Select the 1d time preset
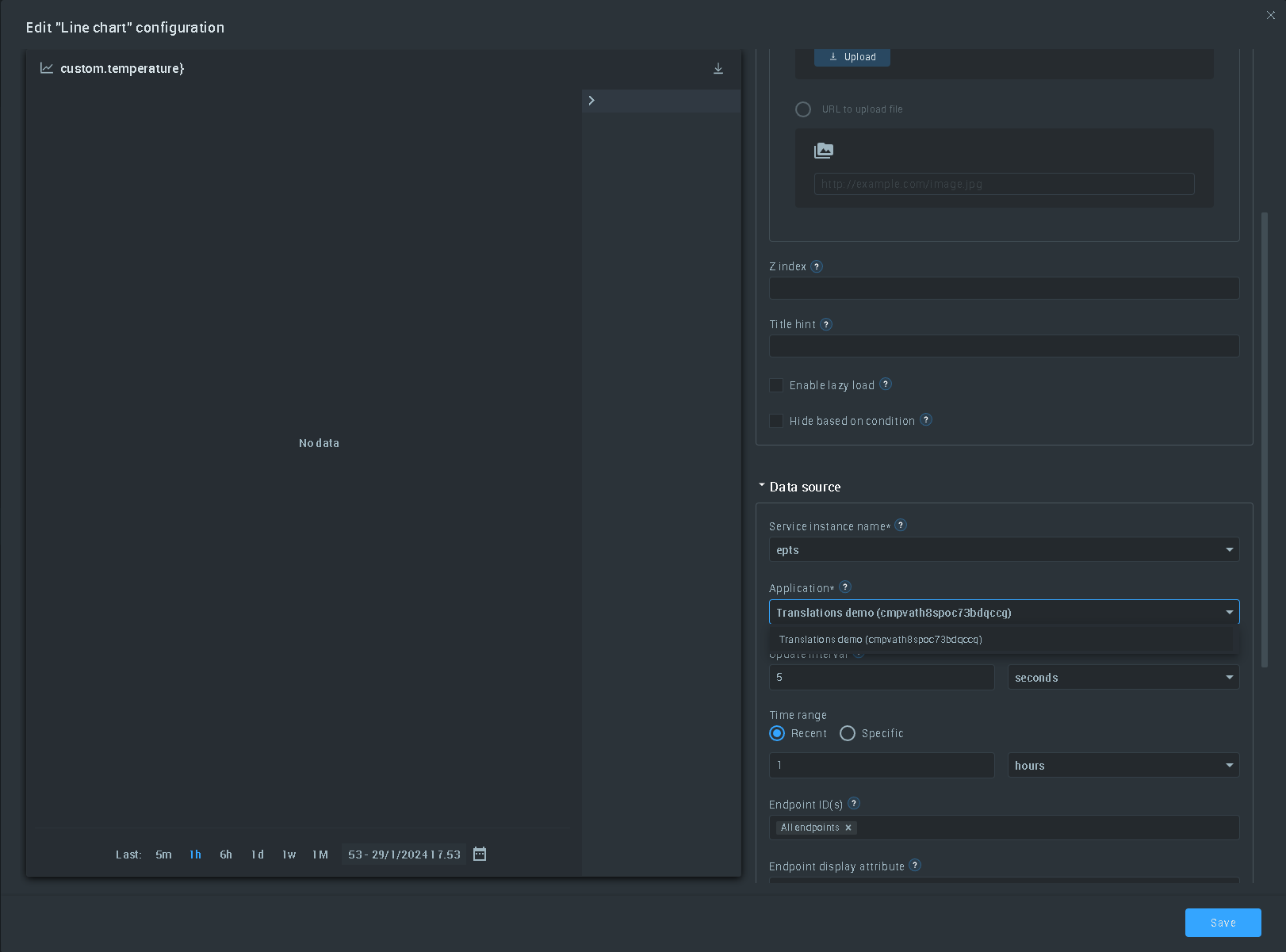1286x952 pixels. tap(258, 855)
